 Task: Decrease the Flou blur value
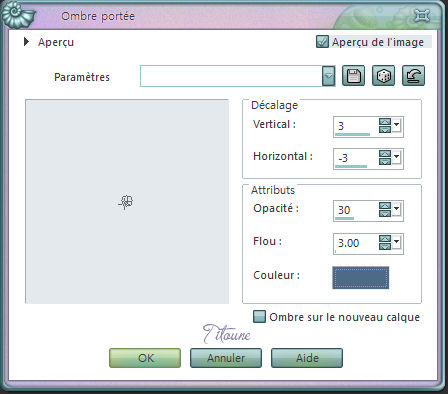click(385, 246)
